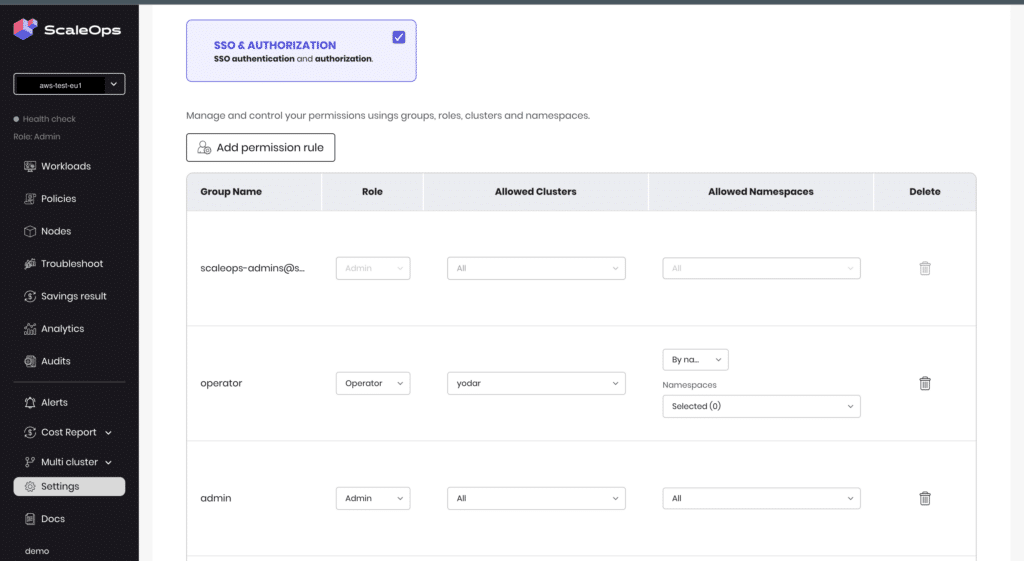Click the Policies sidebar icon
Viewport: 1024px width, 561px height.
[x=30, y=199]
